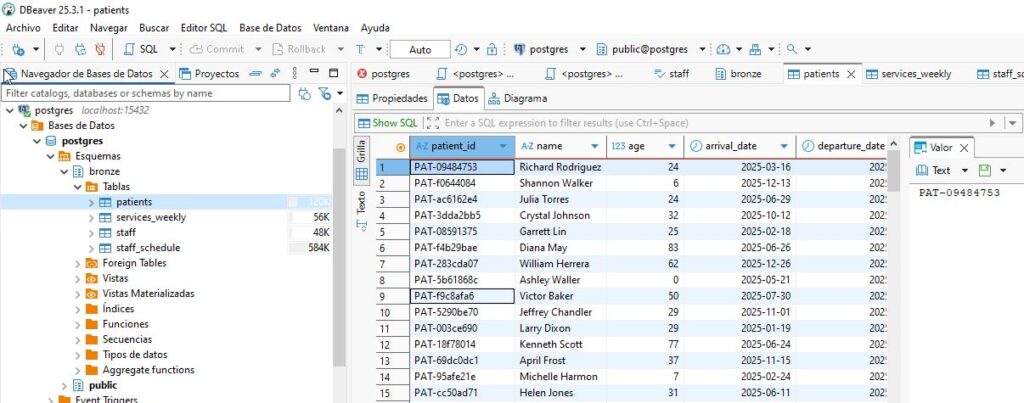This screenshot has height=403, width=1024.
Task: Expand the staff_schedule table node
Action: (x=92, y=247)
